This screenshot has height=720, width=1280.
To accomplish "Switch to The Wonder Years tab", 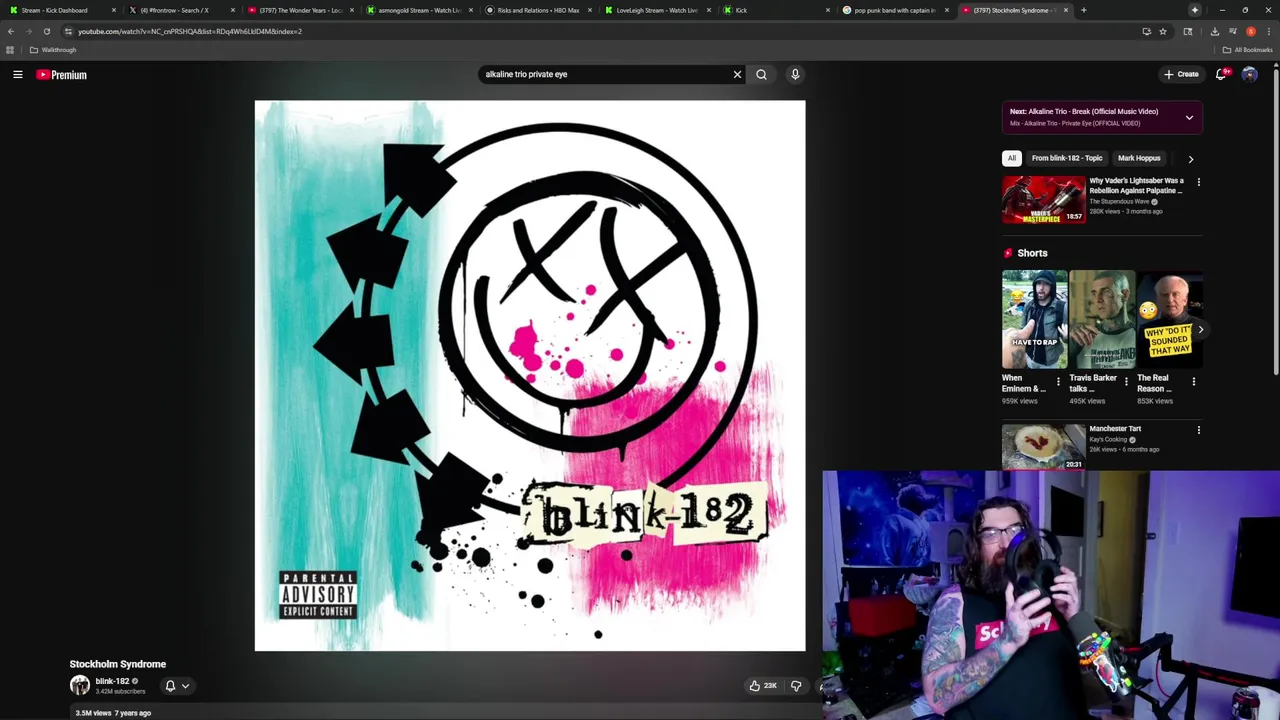I will coord(300,10).
